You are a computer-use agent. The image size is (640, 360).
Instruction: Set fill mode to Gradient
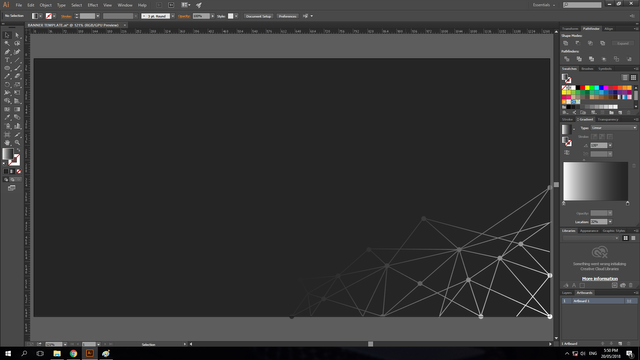click(12, 171)
